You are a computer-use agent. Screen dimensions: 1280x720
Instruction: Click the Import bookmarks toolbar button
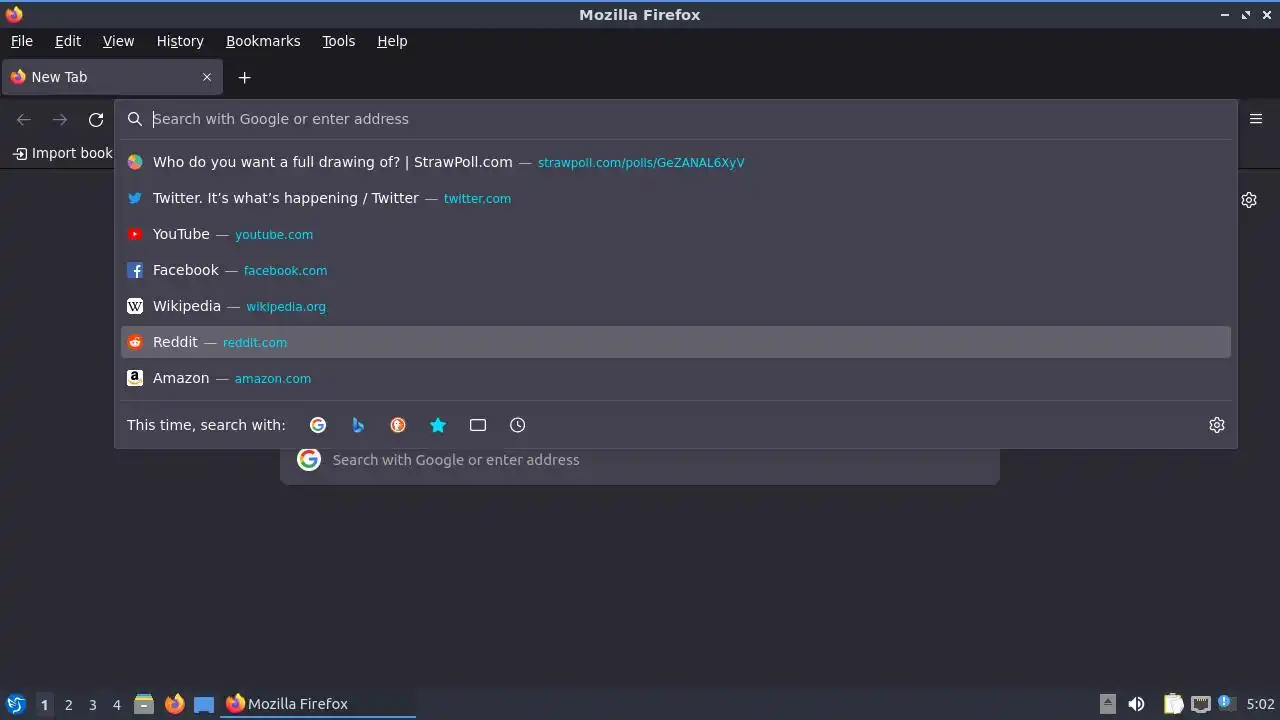point(63,153)
